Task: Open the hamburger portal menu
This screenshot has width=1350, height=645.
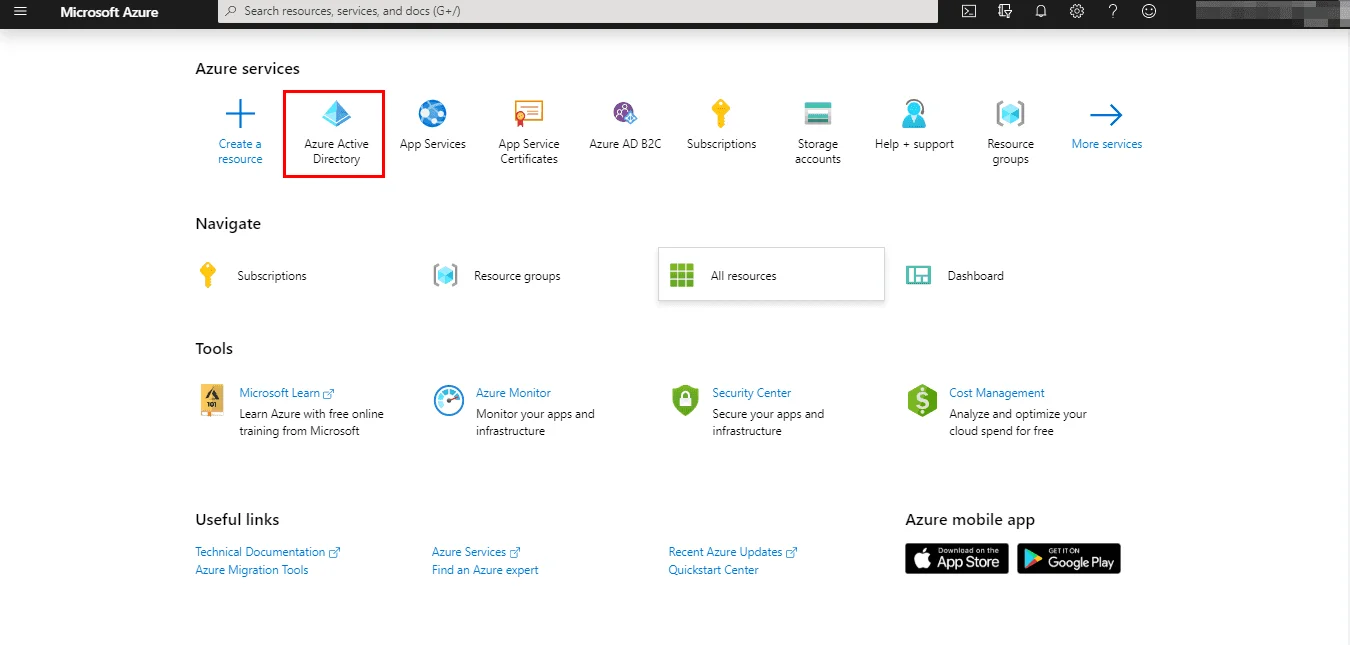Action: (x=20, y=11)
